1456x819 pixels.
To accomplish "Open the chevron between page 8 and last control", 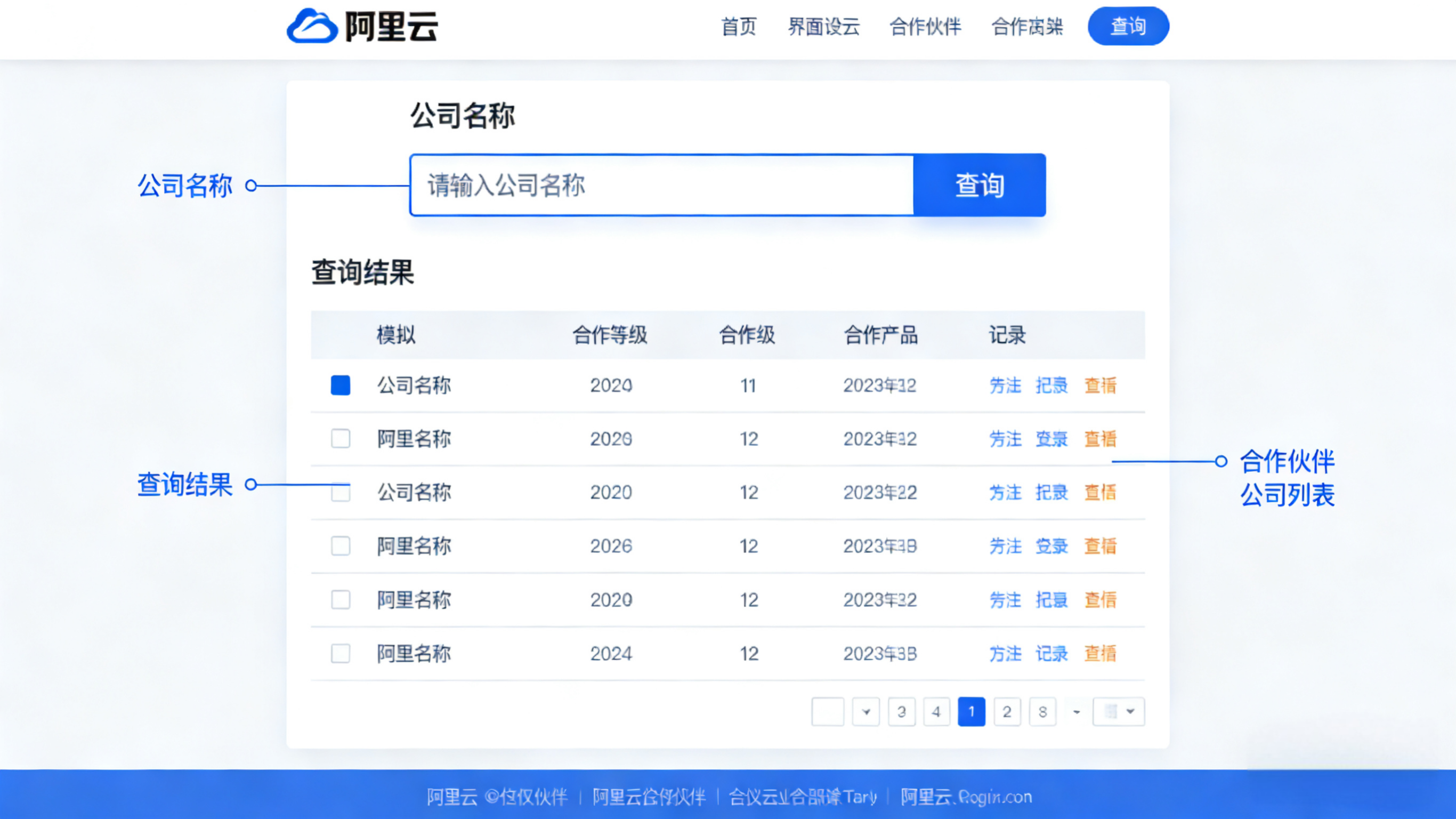I will point(1075,711).
